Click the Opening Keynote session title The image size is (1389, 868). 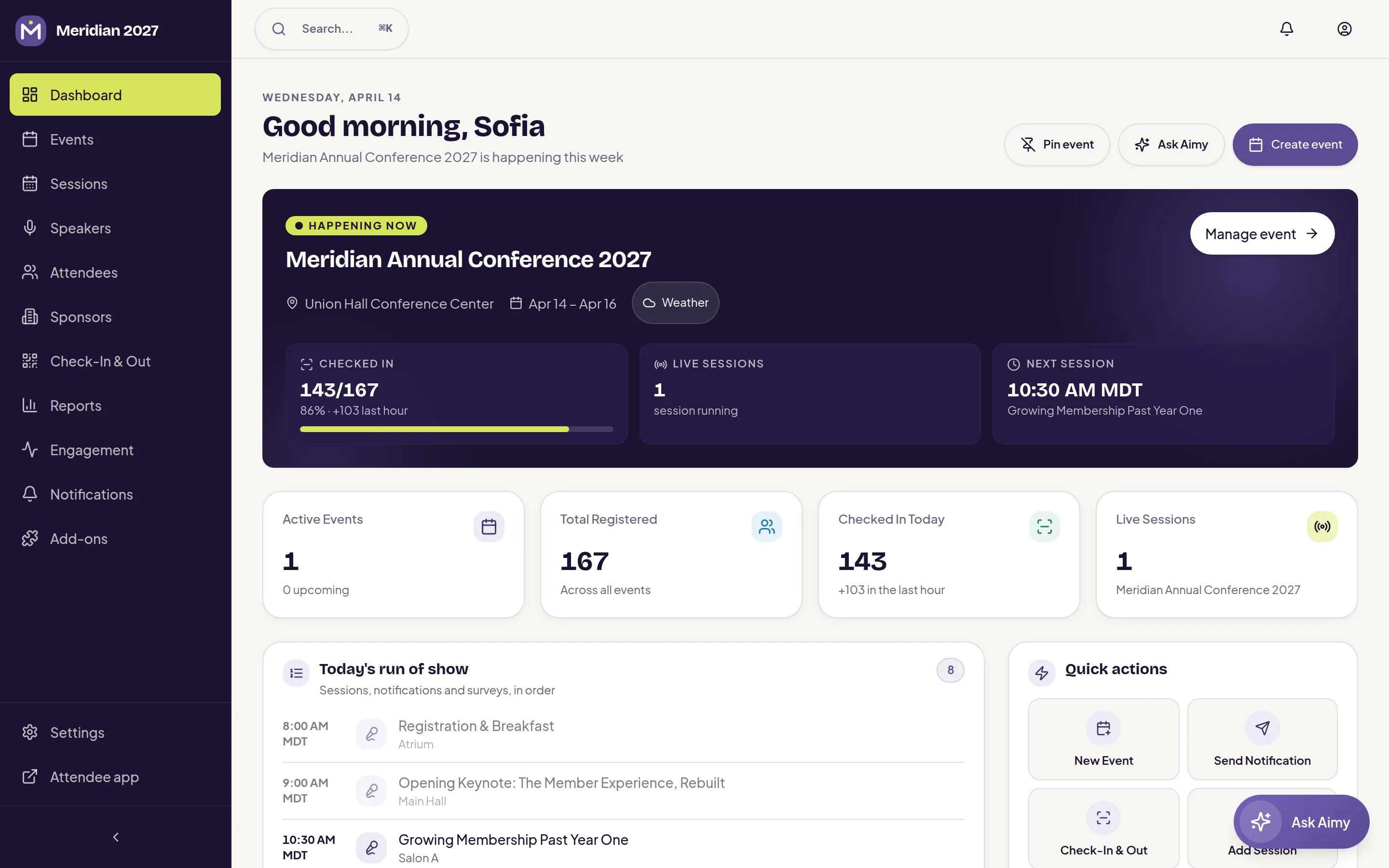[x=561, y=783]
